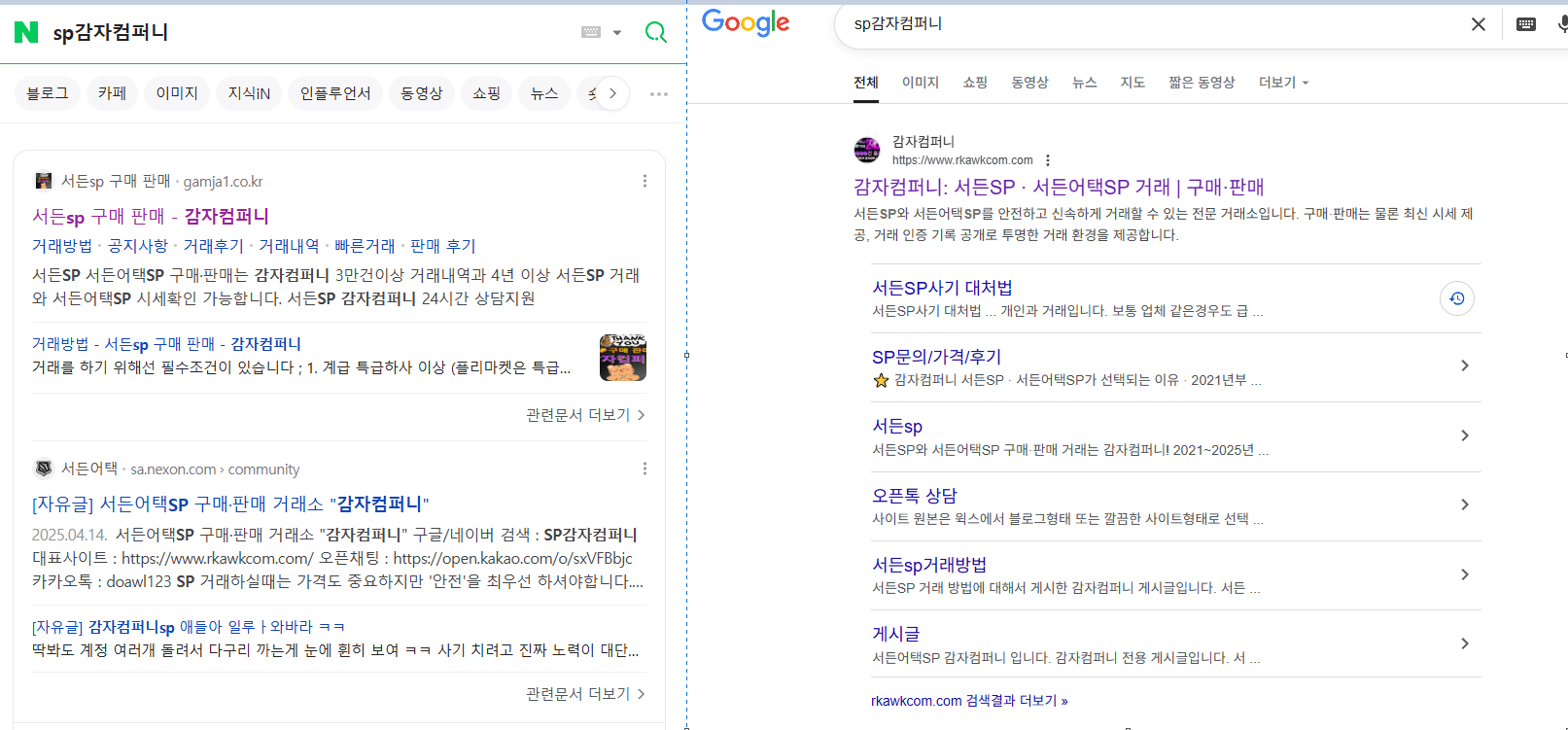Click into the Google search input field

1147,24
